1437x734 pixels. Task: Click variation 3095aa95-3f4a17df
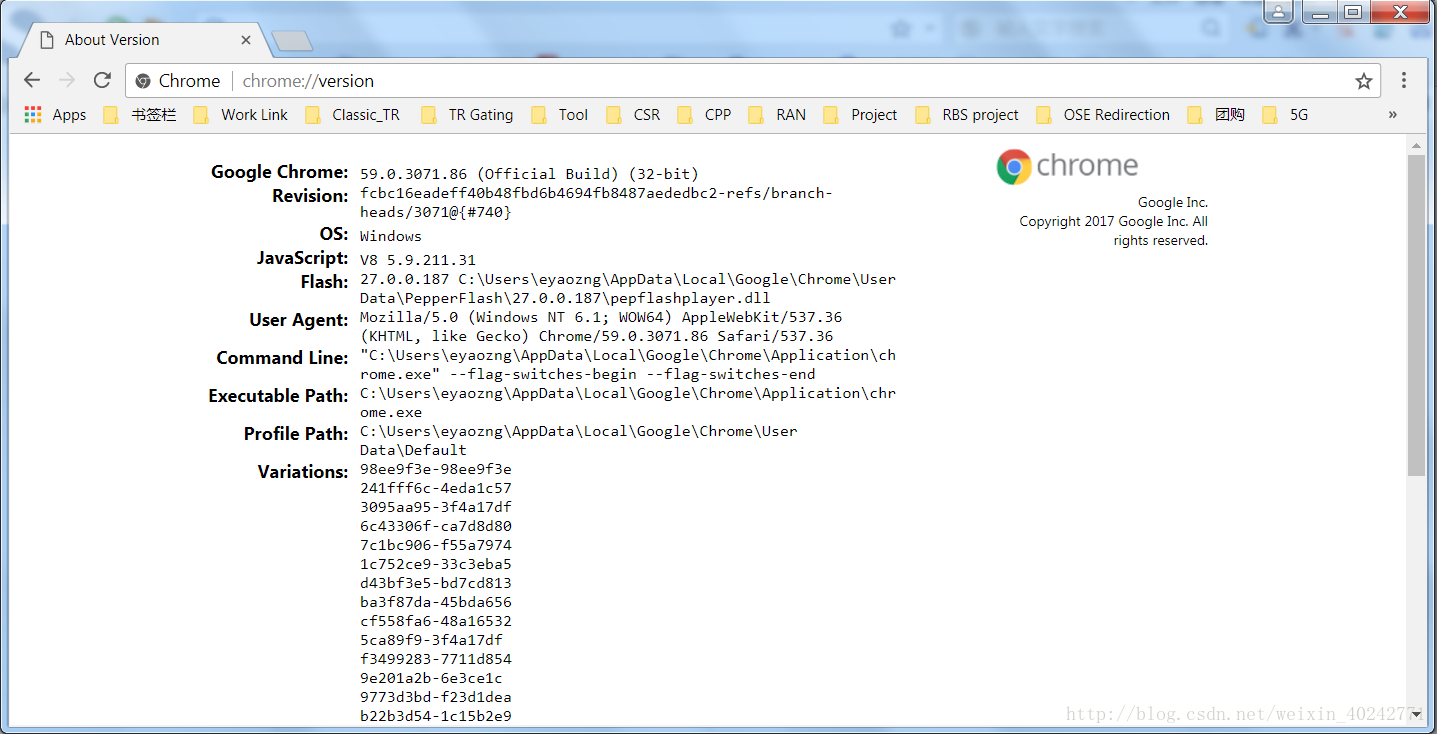point(436,507)
